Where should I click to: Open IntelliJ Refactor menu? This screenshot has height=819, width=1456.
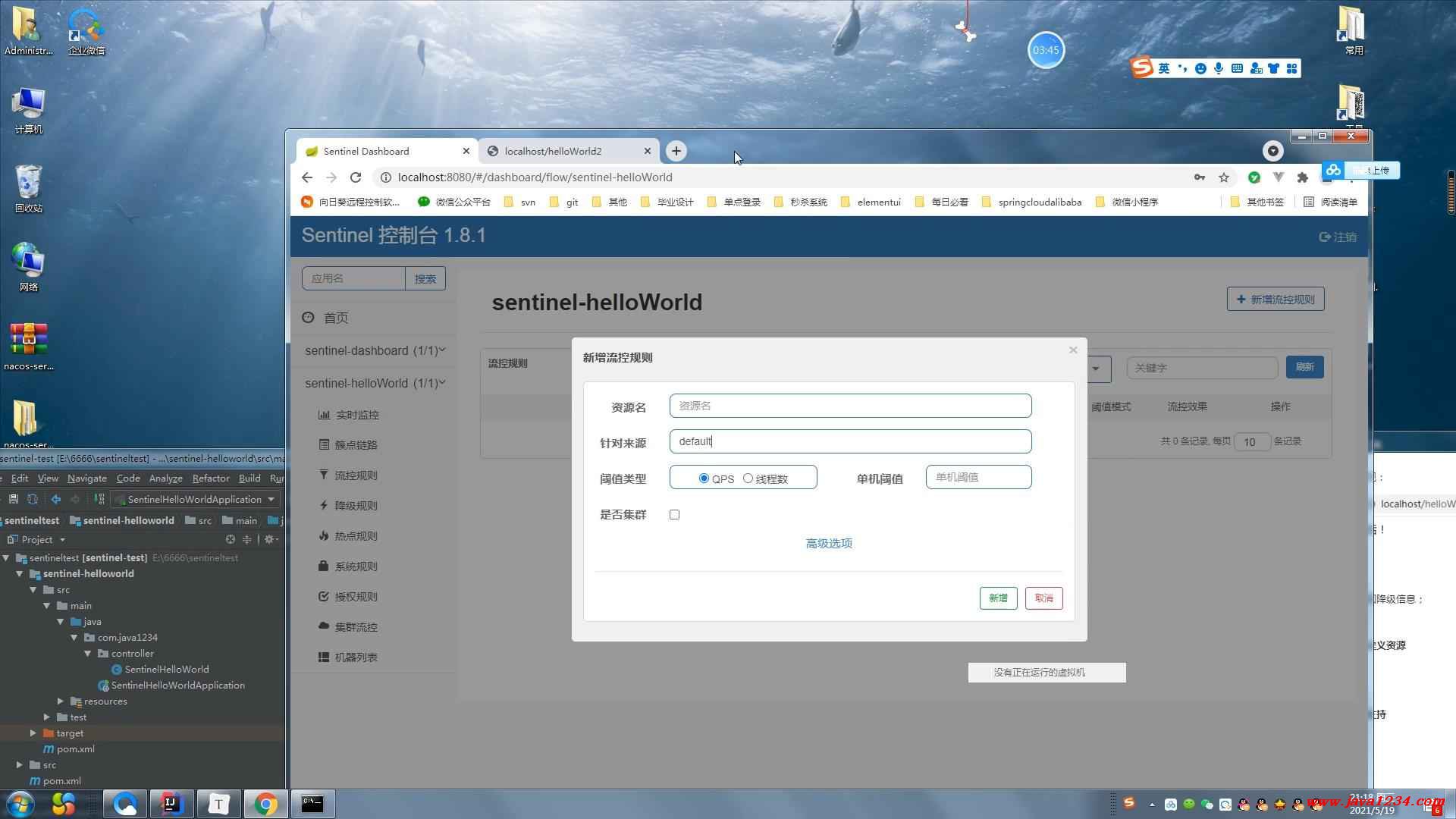click(210, 479)
